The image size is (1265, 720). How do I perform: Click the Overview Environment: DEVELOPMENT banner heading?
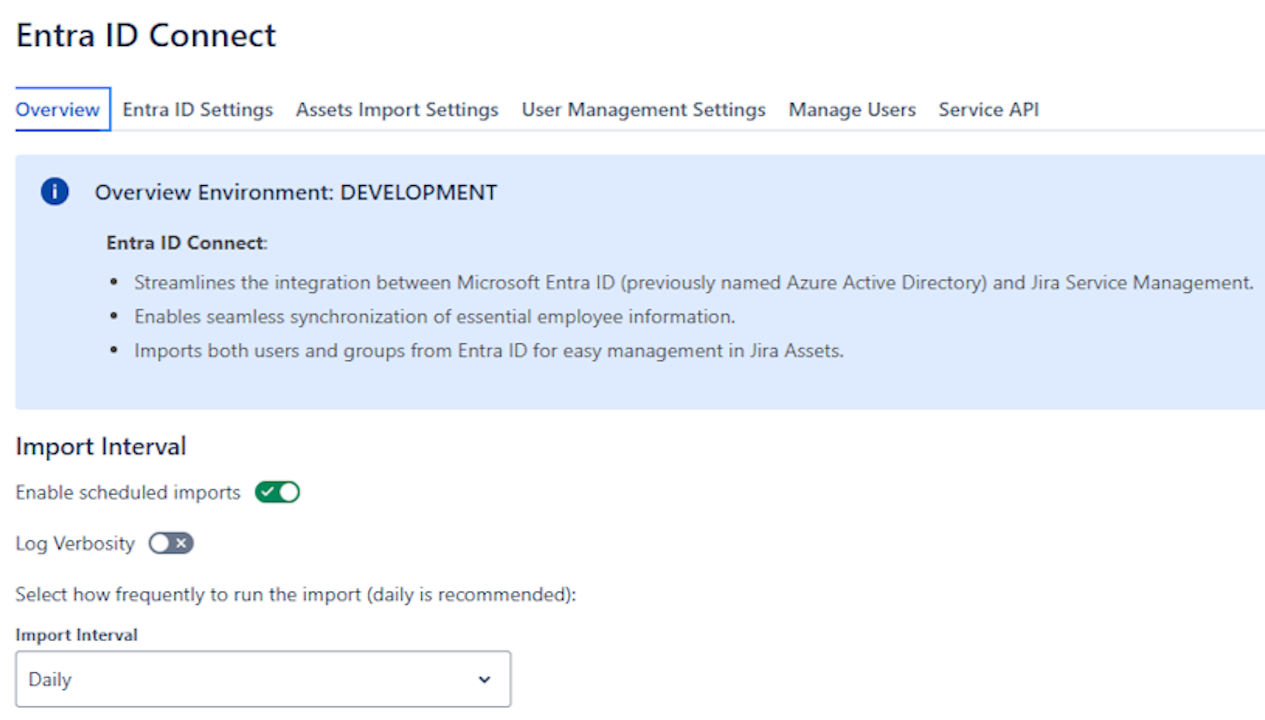click(296, 192)
